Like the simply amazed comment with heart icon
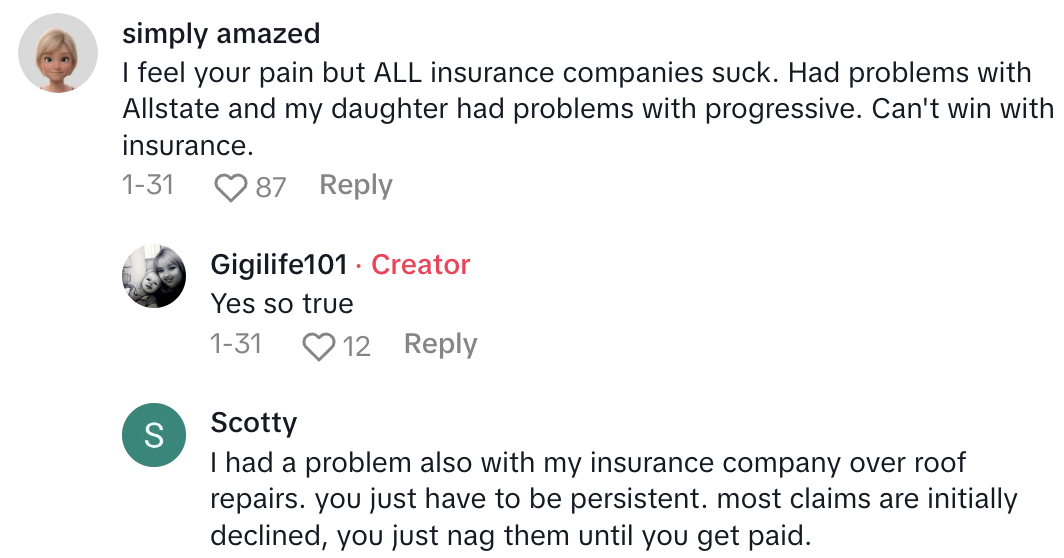The width and height of the screenshot is (1064, 558). point(231,187)
